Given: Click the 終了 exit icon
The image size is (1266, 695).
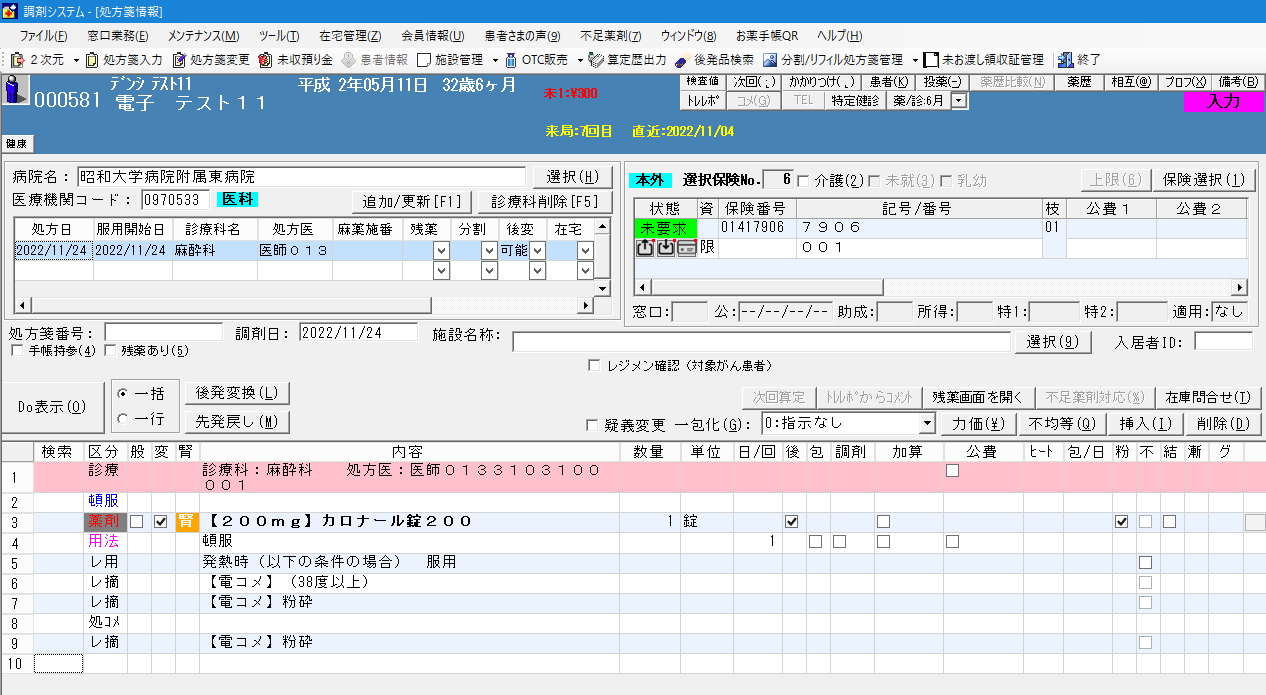Looking at the screenshot, I should coord(1066,60).
